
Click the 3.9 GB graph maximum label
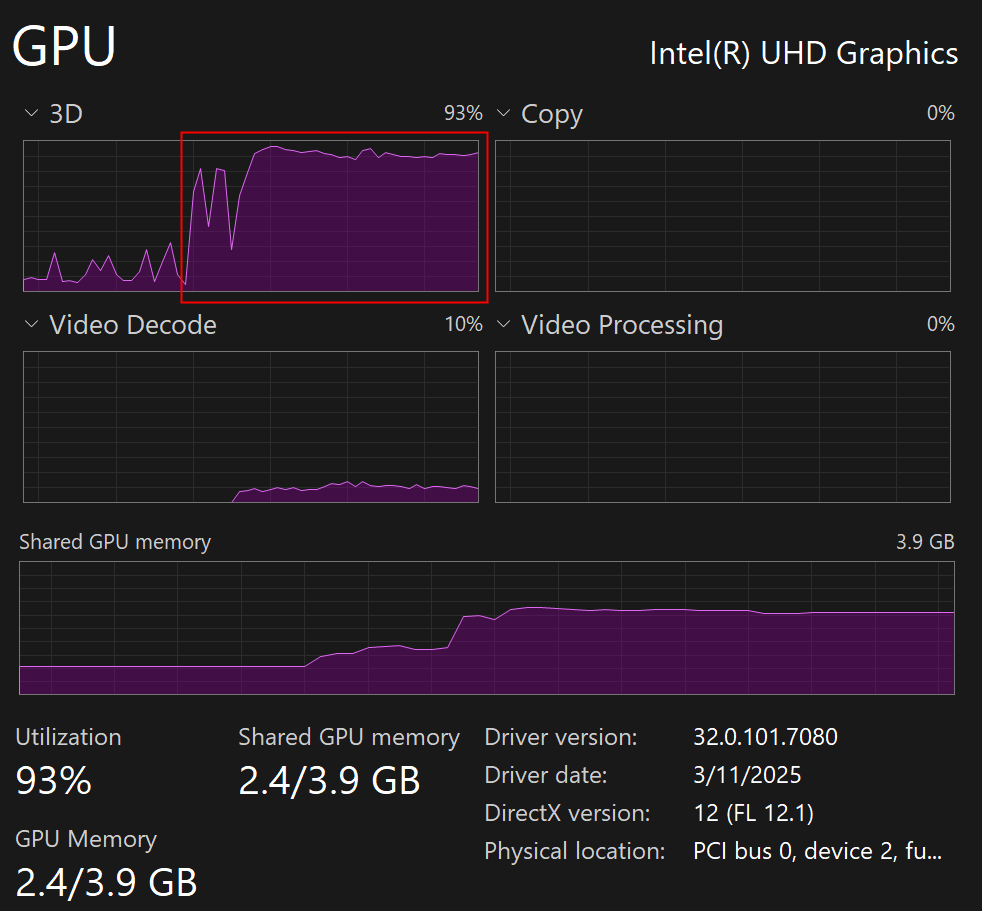(925, 542)
